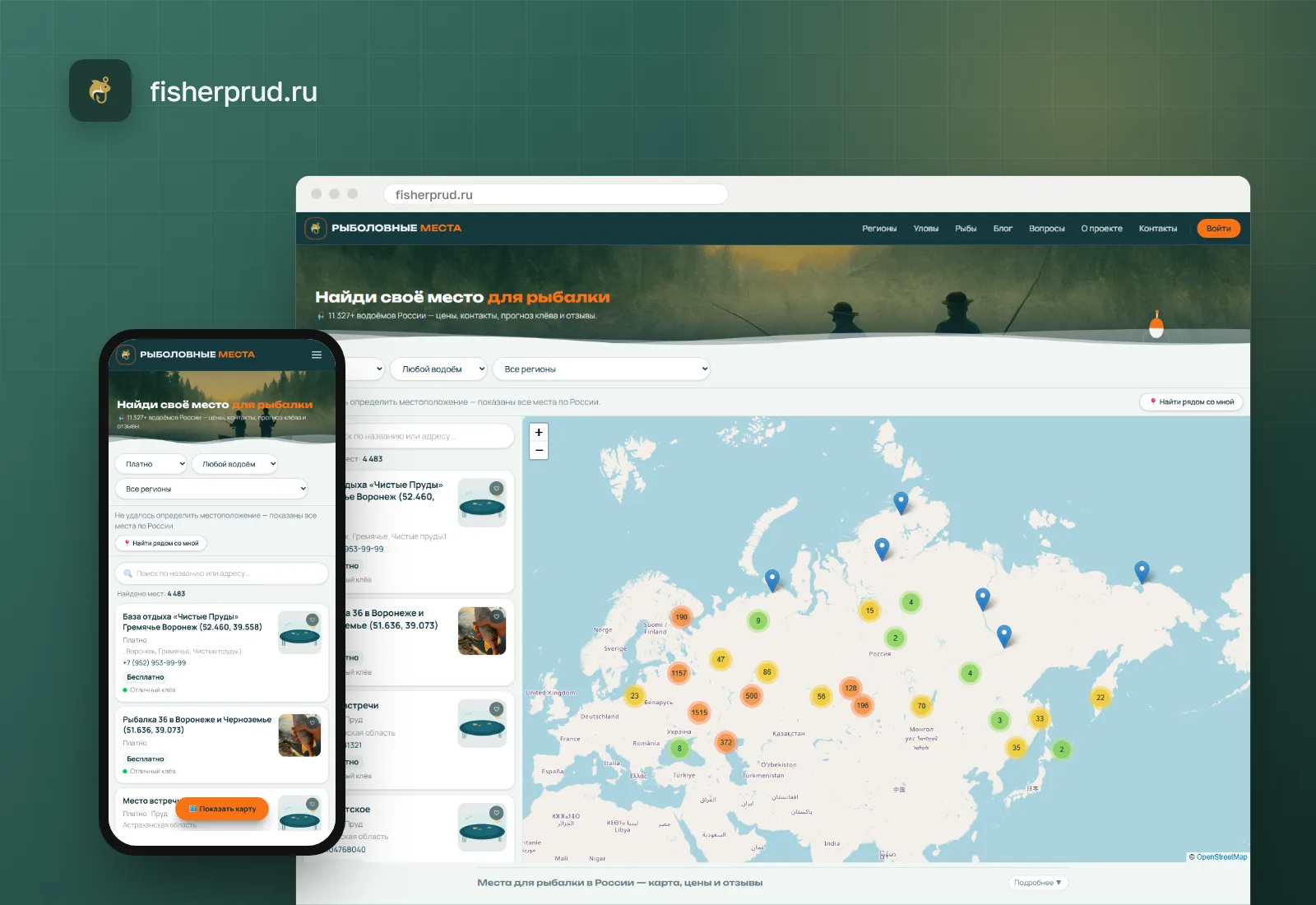Toggle heart on phone Место встречи card

click(312, 804)
